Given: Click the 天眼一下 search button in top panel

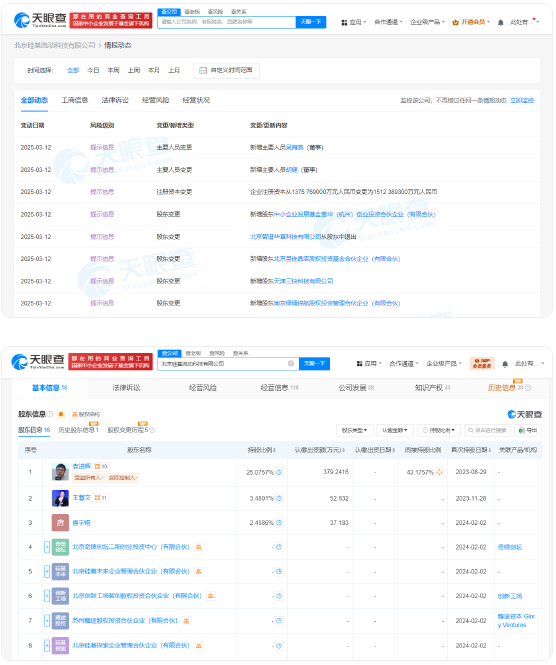Looking at the screenshot, I should (x=311, y=22).
